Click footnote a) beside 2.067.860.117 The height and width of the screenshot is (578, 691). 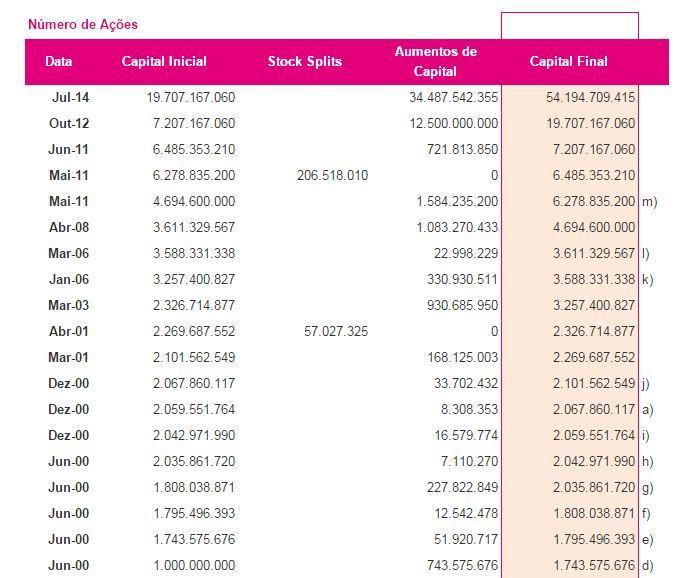[x=648, y=409]
